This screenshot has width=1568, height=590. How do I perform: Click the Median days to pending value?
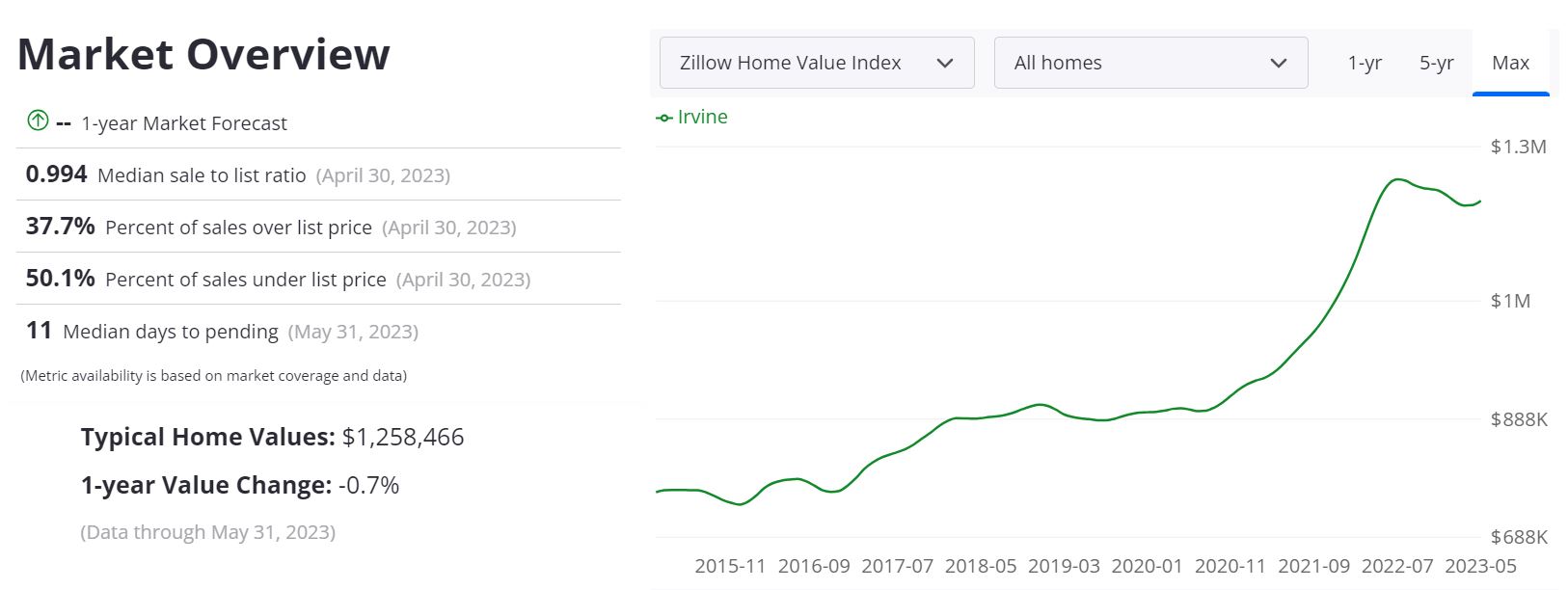click(38, 331)
